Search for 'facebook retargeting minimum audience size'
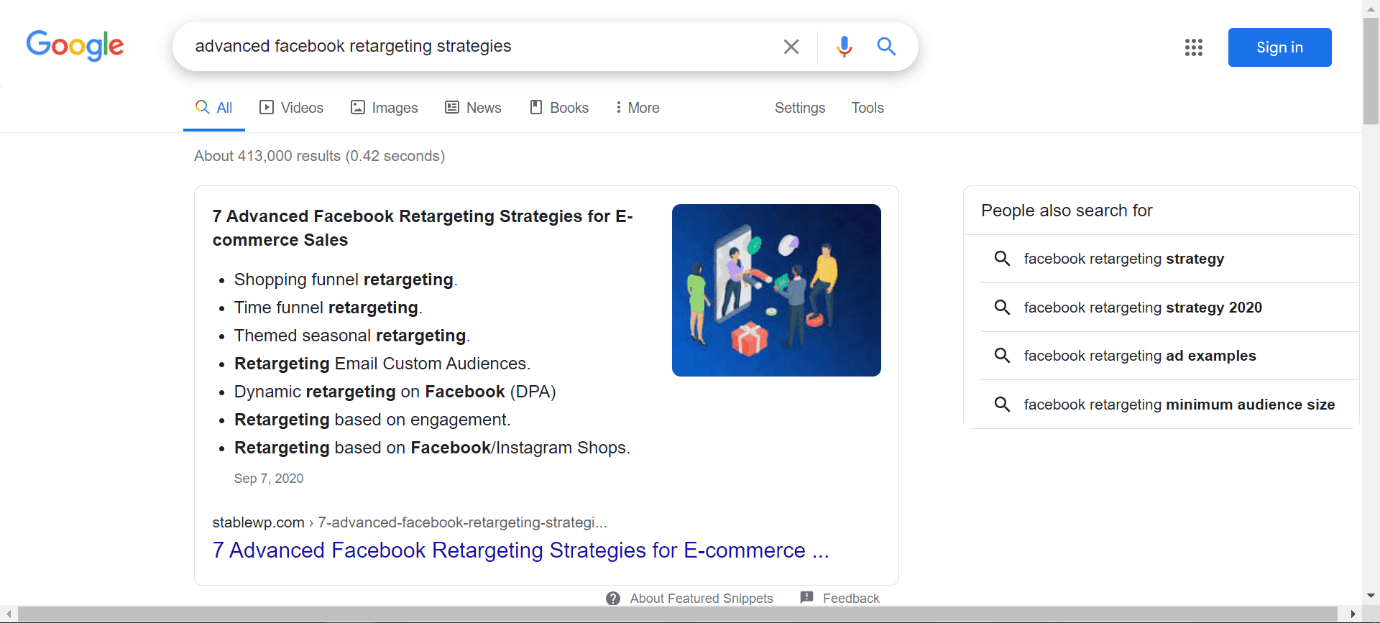Screen dimensions: 1380x623 click(1179, 405)
